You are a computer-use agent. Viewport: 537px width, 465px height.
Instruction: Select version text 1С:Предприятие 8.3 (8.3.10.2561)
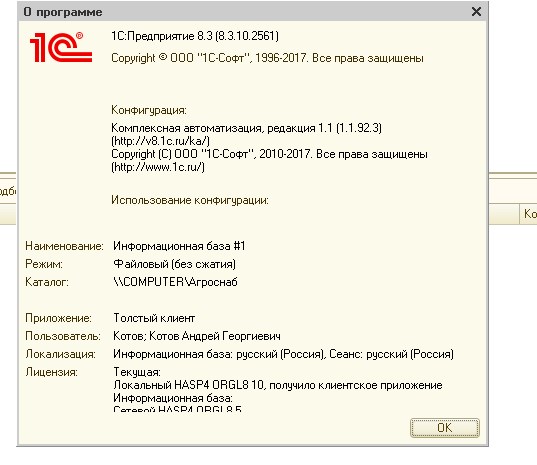[195, 36]
